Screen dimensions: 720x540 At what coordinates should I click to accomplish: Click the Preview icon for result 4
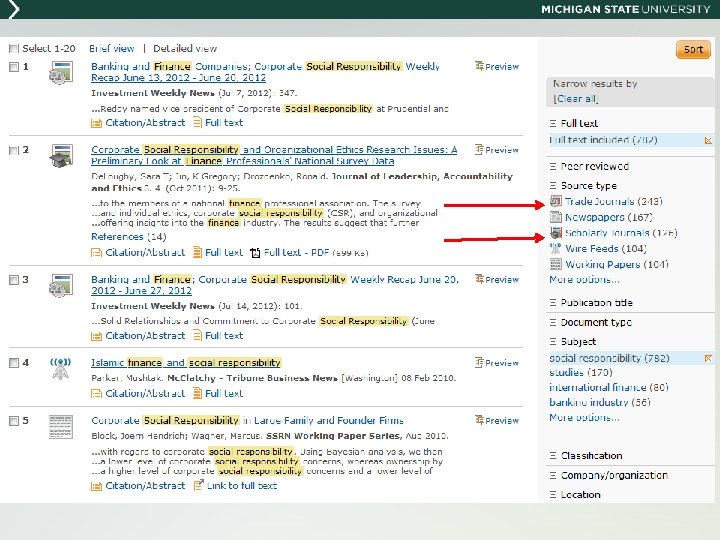479,362
